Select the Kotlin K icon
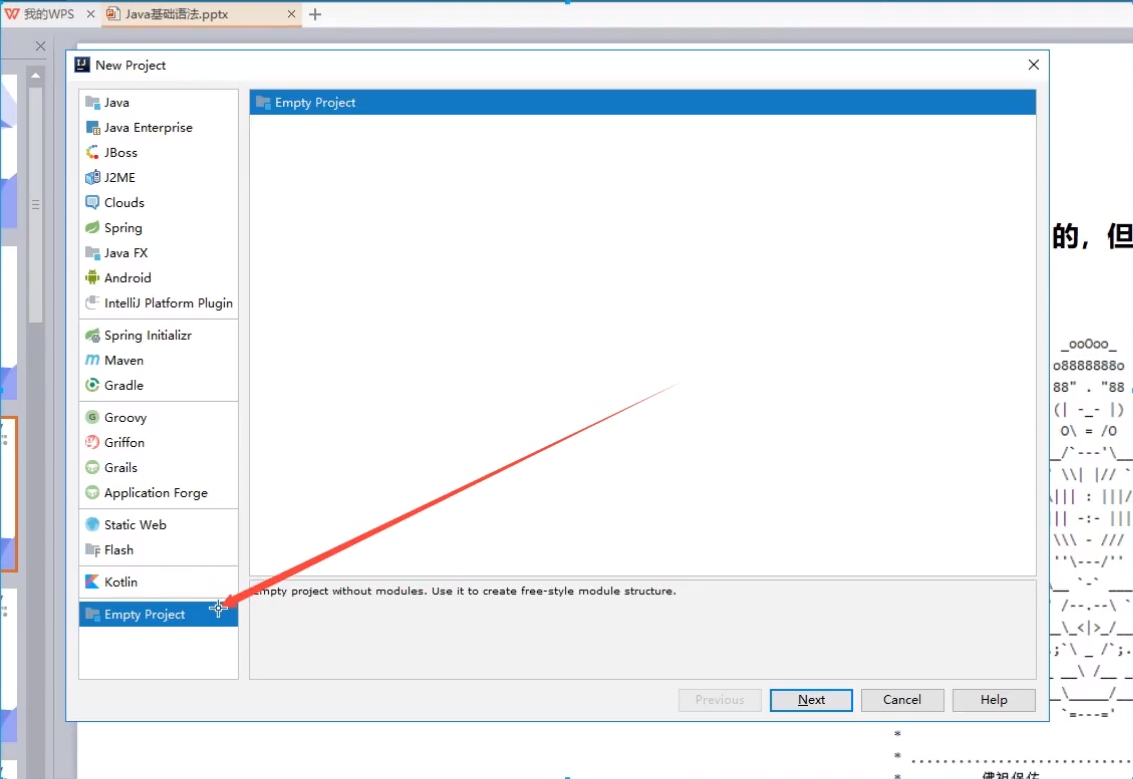The width and height of the screenshot is (1133, 779). pyautogui.click(x=92, y=582)
